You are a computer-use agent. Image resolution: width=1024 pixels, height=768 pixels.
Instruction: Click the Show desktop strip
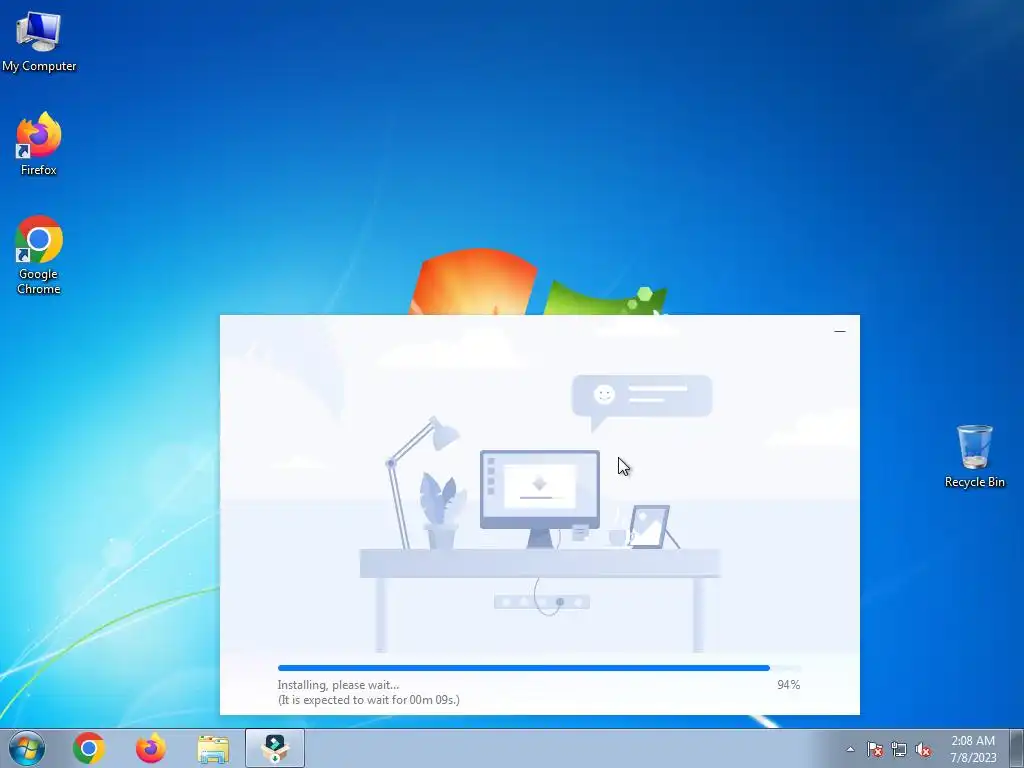(1017, 748)
